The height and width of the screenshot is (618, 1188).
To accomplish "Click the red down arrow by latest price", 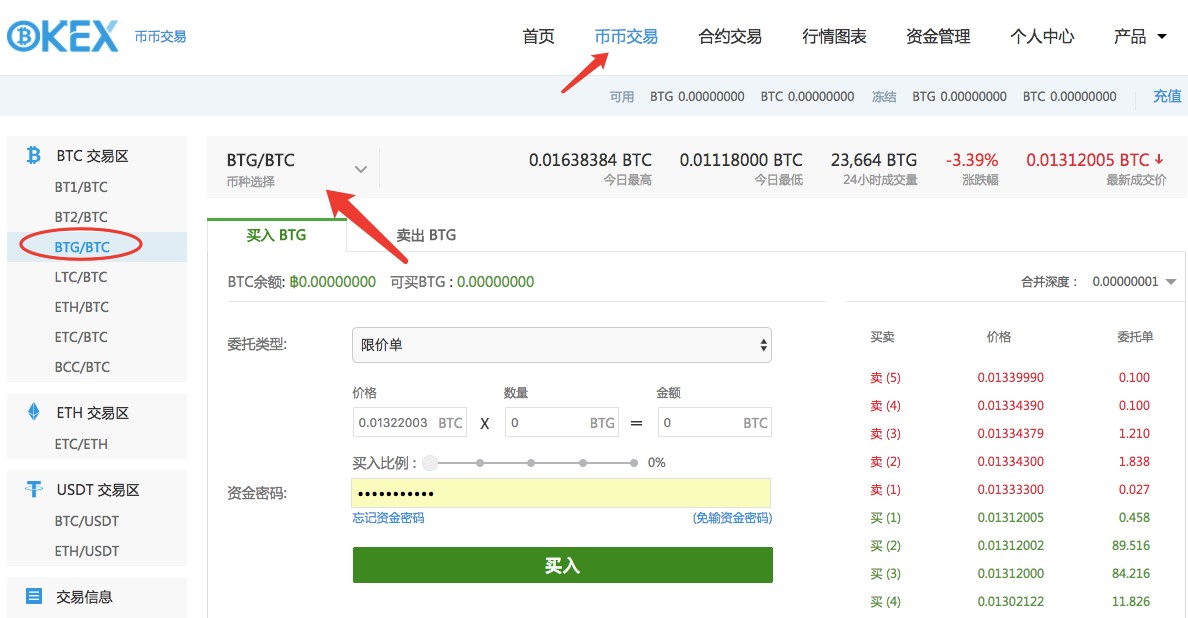I will [1159, 159].
